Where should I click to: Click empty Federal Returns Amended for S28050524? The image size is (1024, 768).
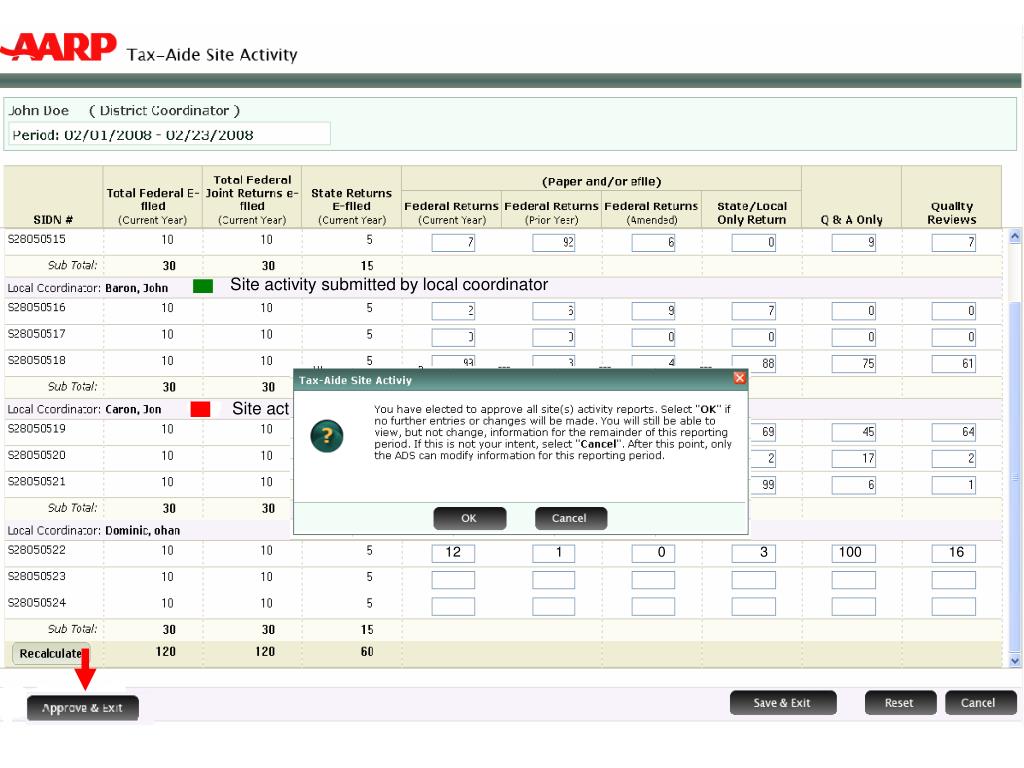[x=653, y=606]
